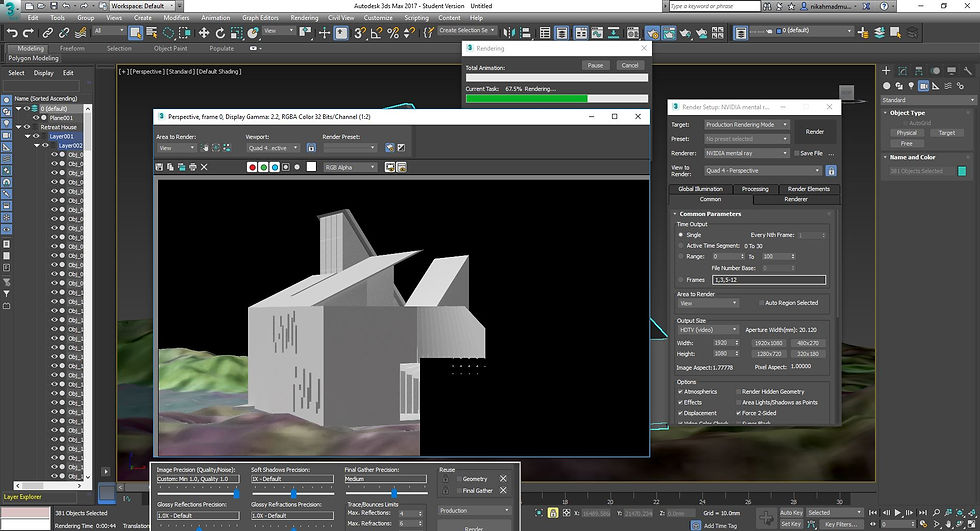
Task: Toggle red channel in frame window
Action: (252, 167)
